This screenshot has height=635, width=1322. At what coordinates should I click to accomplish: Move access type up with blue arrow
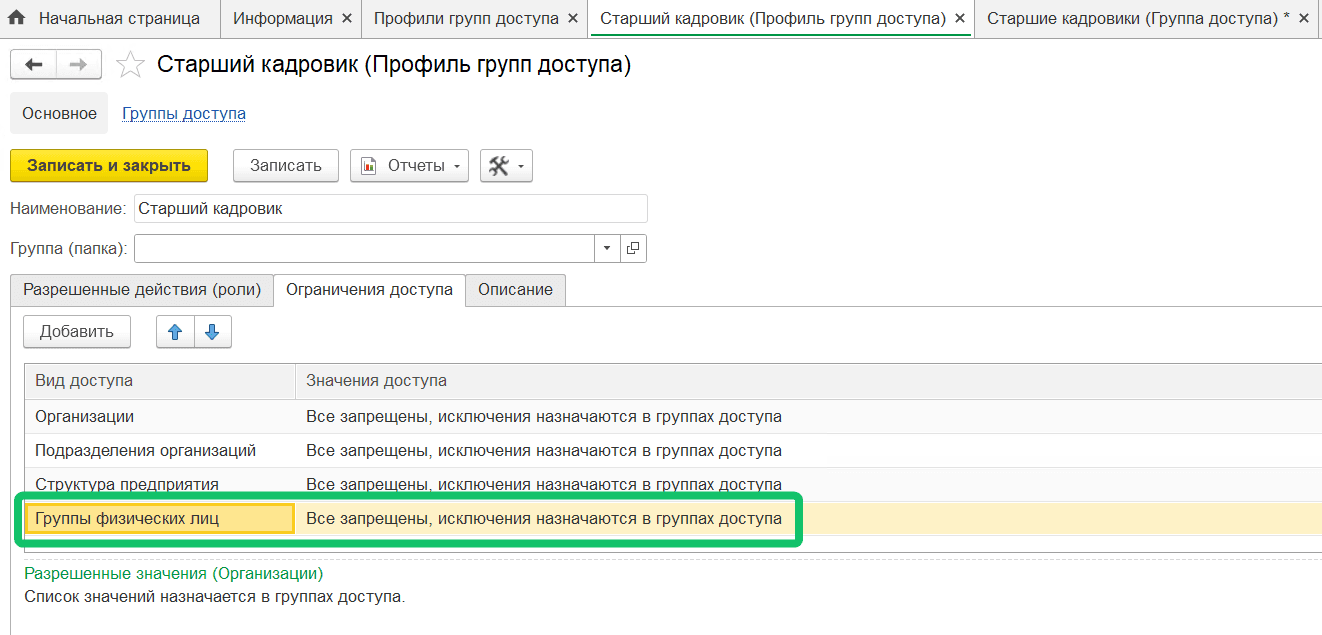(175, 332)
